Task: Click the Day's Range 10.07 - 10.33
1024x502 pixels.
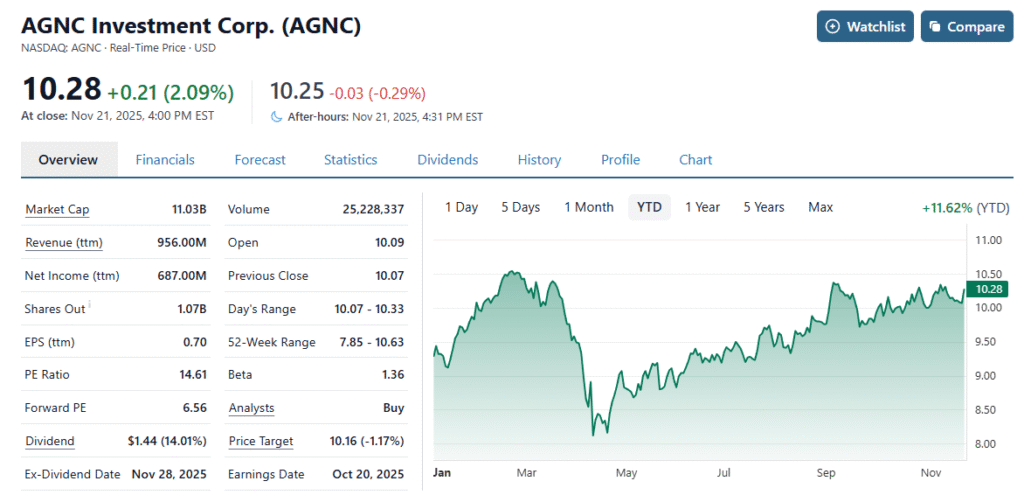Action: (x=367, y=309)
